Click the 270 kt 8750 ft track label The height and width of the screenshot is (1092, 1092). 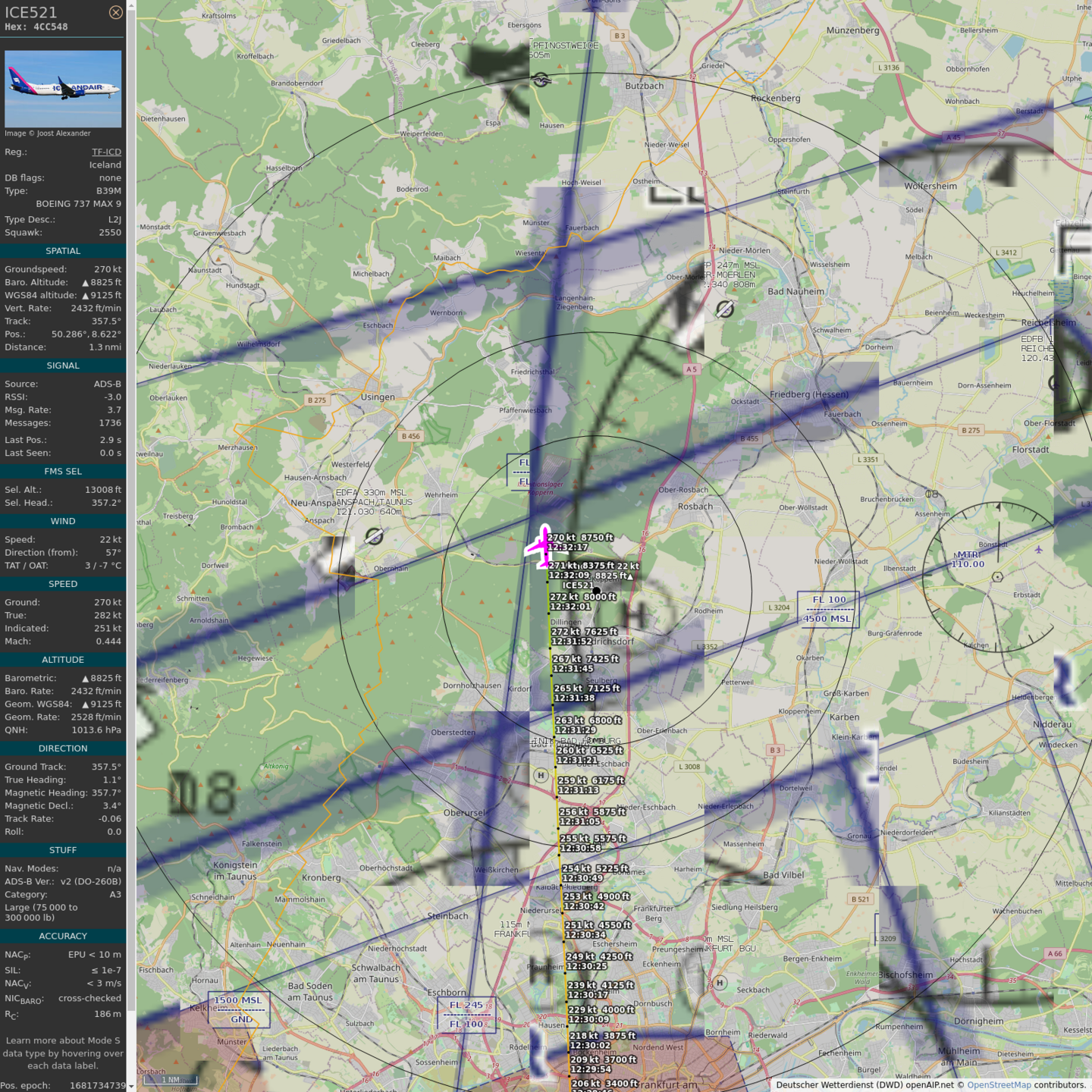coord(581,538)
